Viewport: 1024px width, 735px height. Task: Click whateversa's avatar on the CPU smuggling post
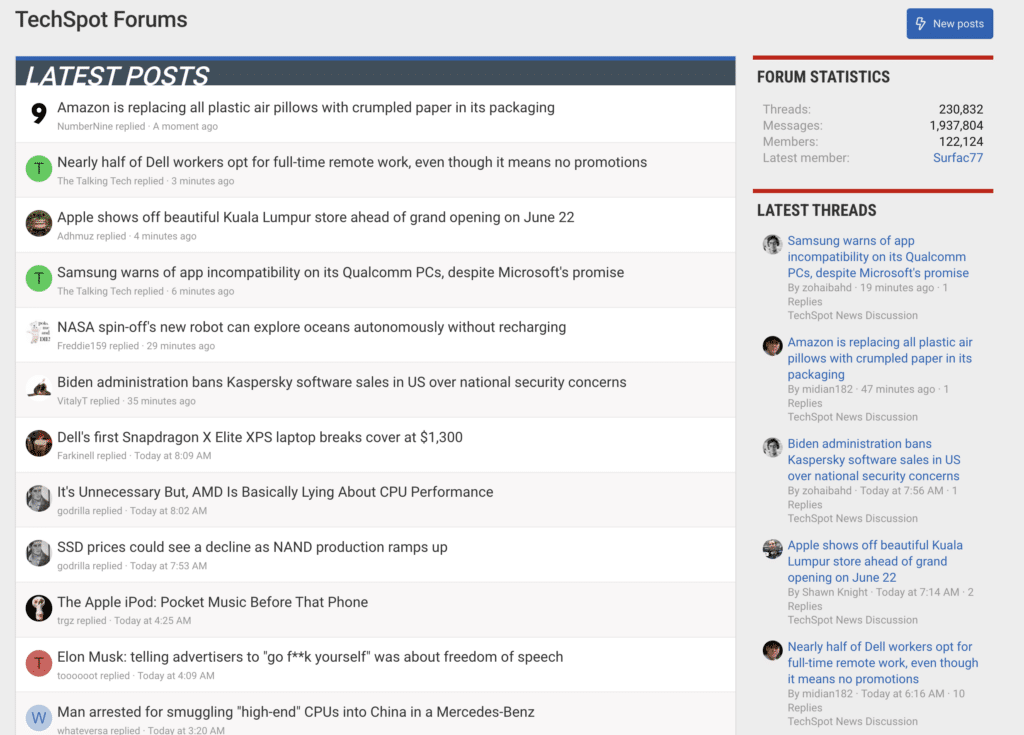coord(38,718)
